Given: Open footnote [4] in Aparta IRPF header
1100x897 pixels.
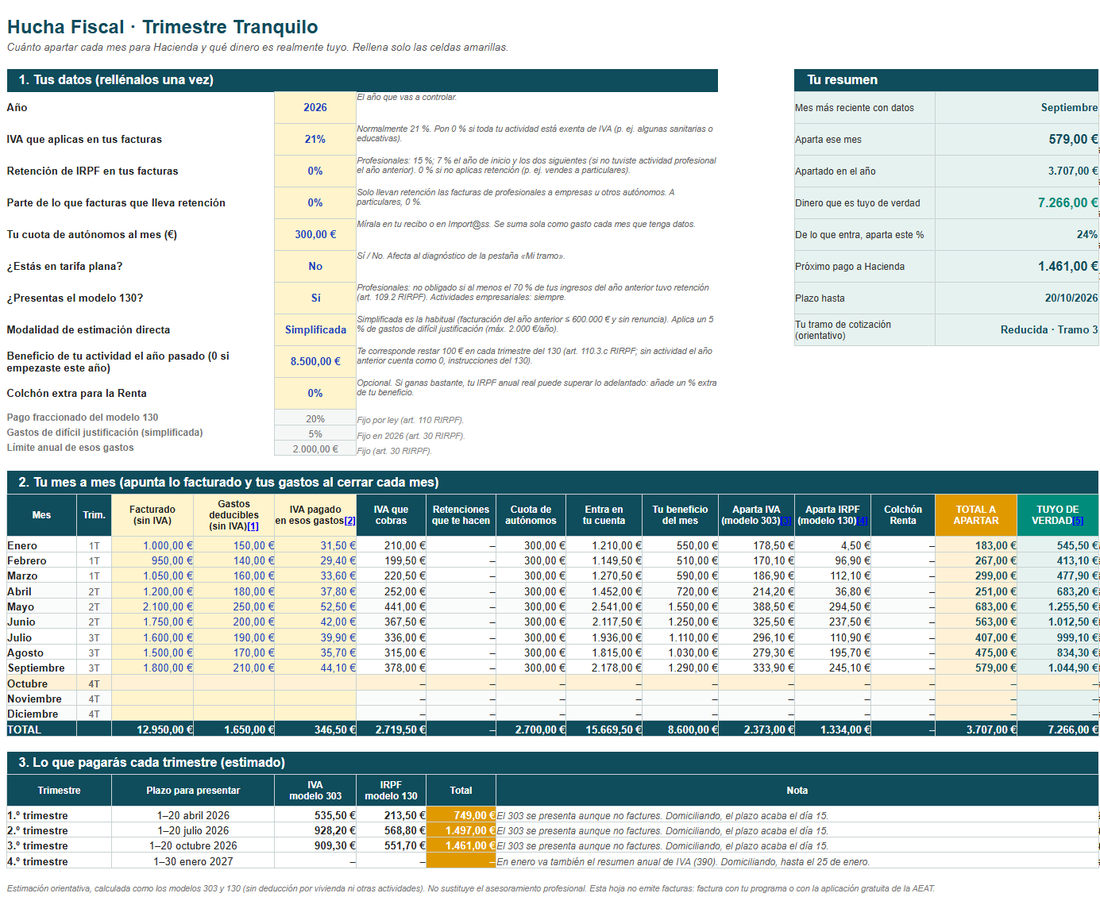Looking at the screenshot, I should pyautogui.click(x=862, y=521).
